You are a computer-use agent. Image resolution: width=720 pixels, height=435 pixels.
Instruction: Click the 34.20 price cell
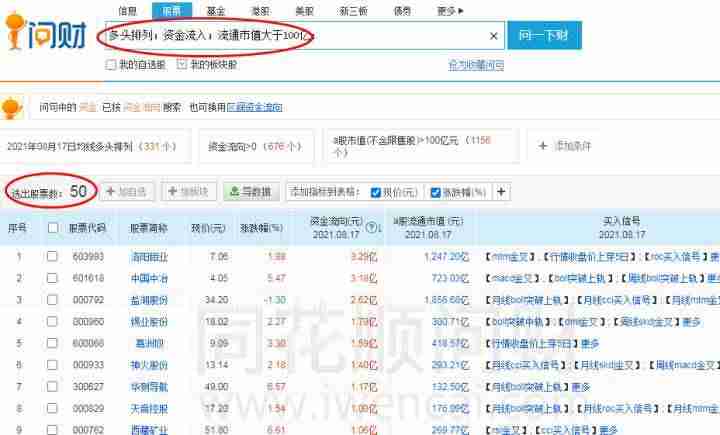[216, 300]
